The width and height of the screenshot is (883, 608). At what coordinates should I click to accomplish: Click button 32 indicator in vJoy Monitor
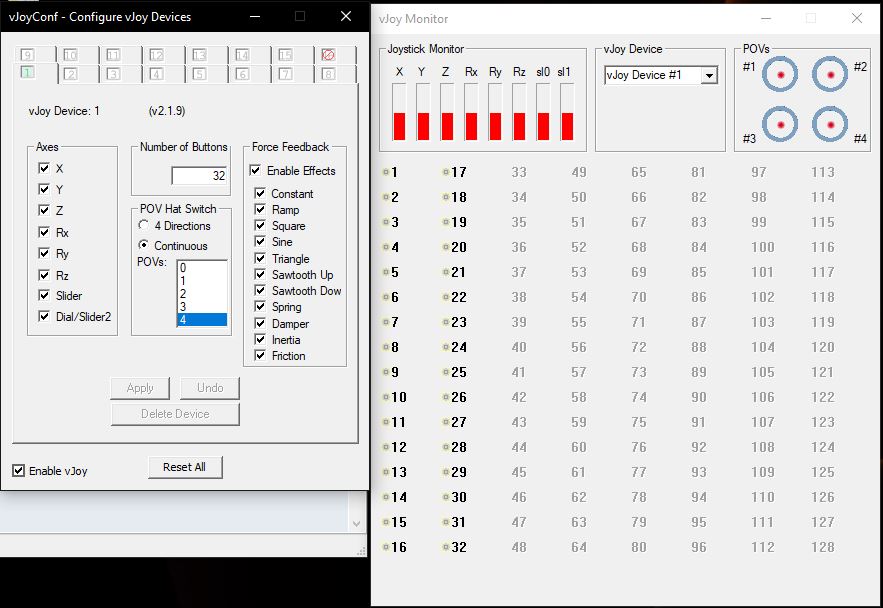(x=446, y=547)
